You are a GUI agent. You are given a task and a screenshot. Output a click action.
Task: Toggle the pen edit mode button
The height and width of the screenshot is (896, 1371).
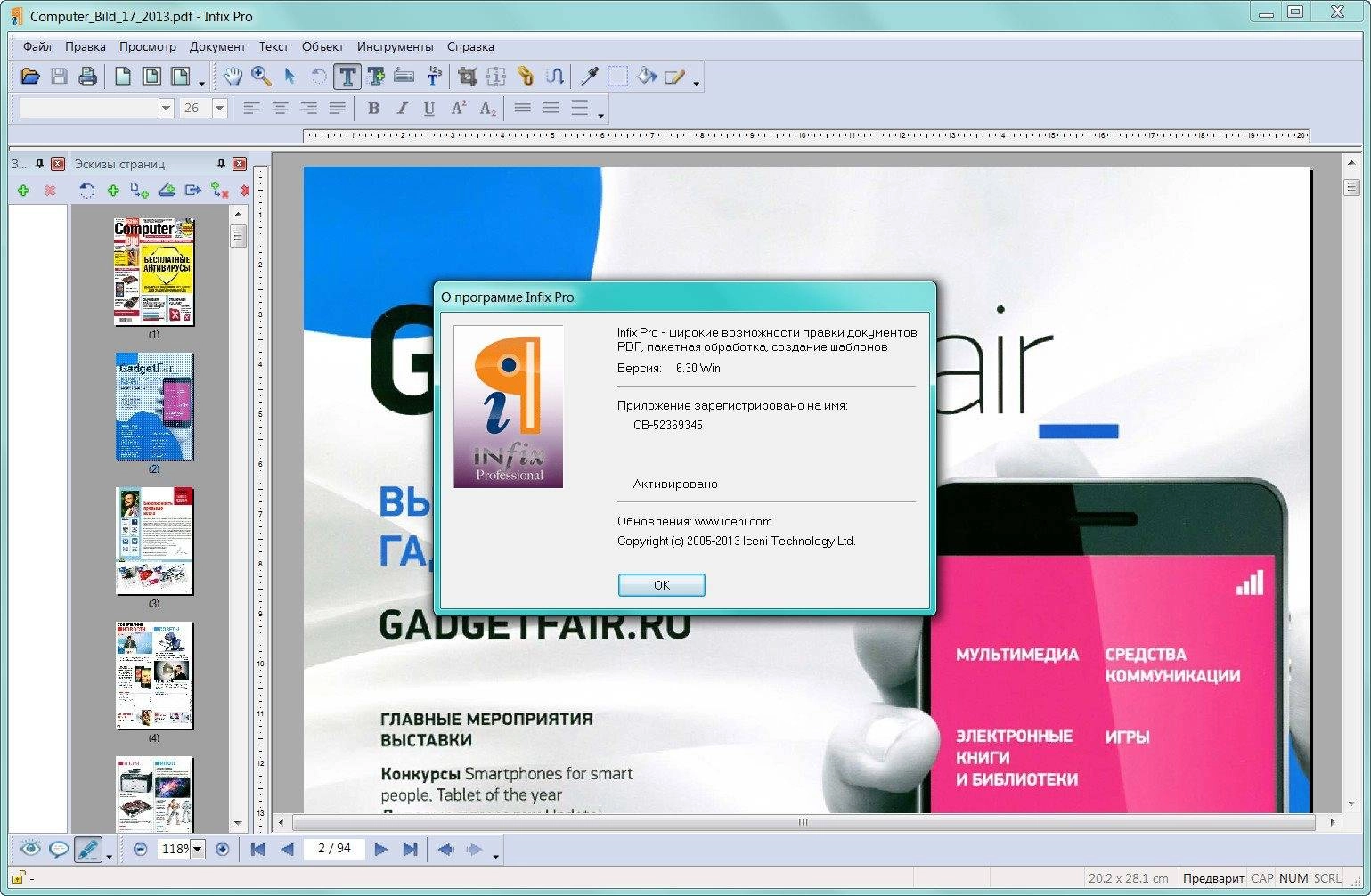[x=87, y=850]
